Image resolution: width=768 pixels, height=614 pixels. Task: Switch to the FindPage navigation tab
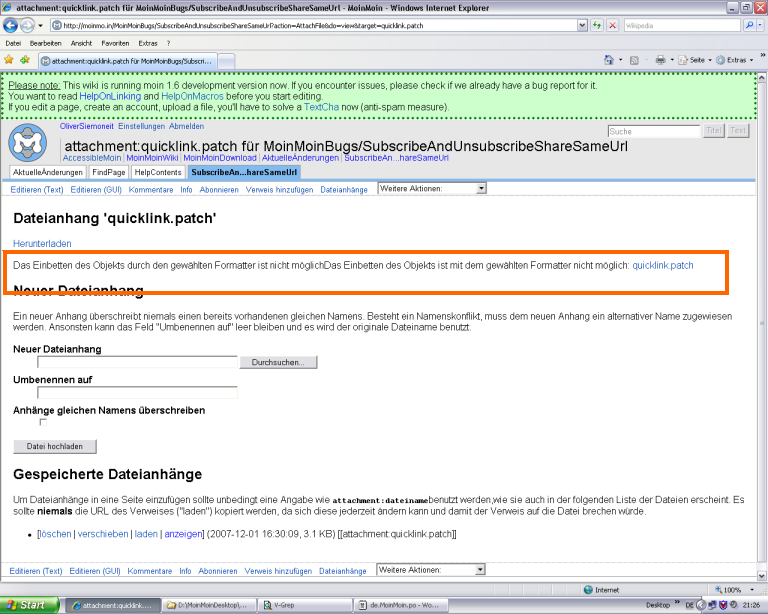click(109, 172)
